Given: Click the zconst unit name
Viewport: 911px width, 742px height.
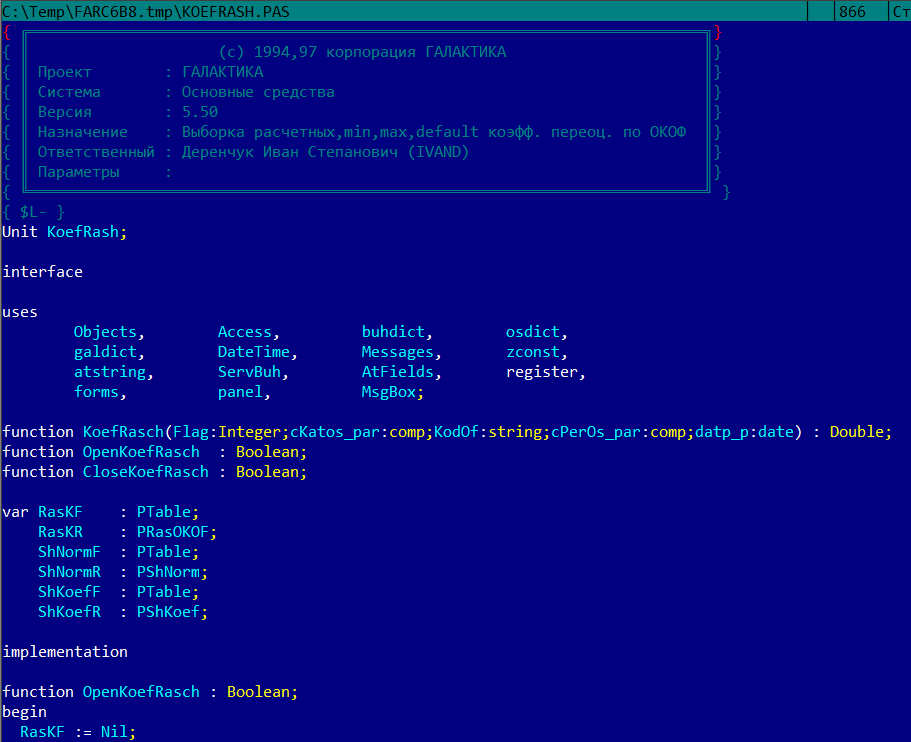Looking at the screenshot, I should point(533,352).
